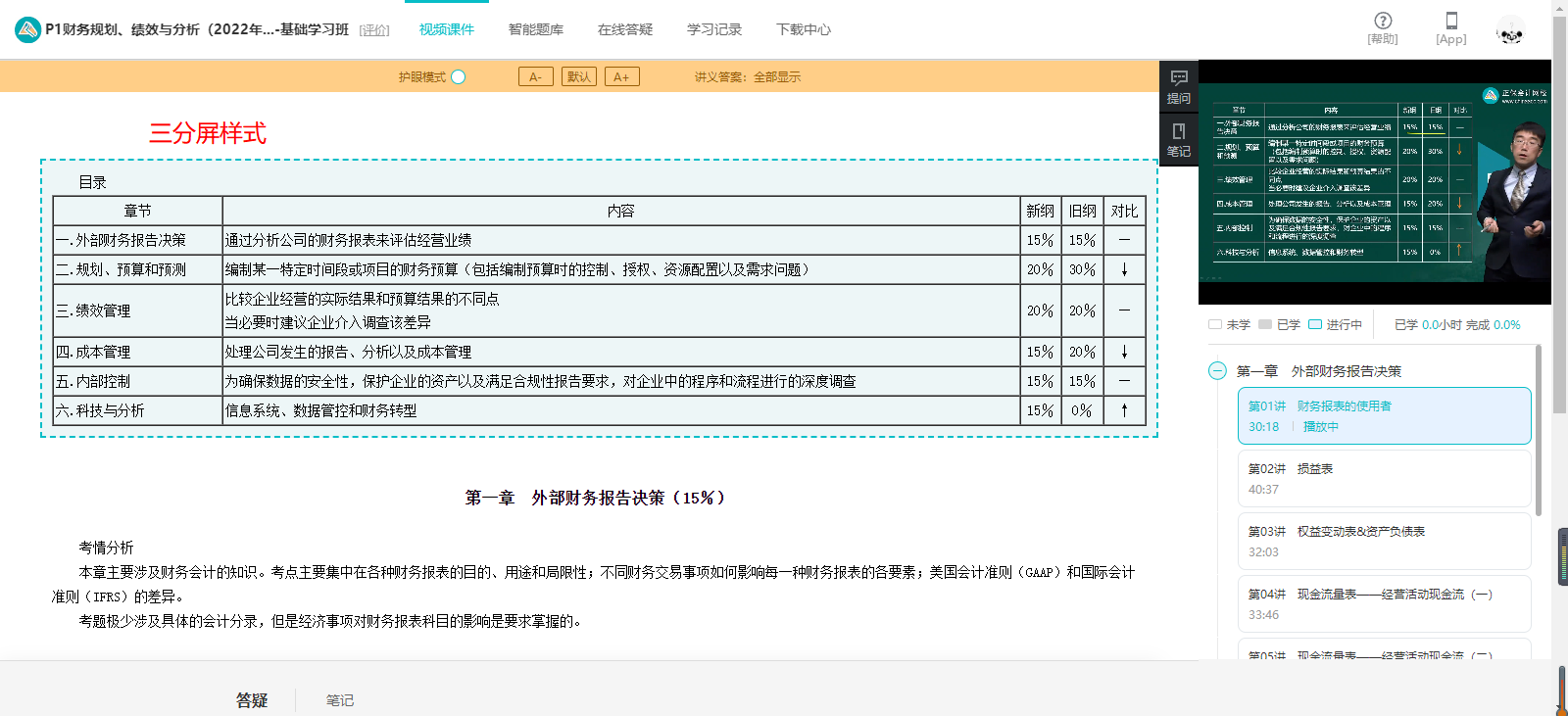Open the 帮助 help icon
This screenshot has height=716, width=1568.
point(1383,22)
